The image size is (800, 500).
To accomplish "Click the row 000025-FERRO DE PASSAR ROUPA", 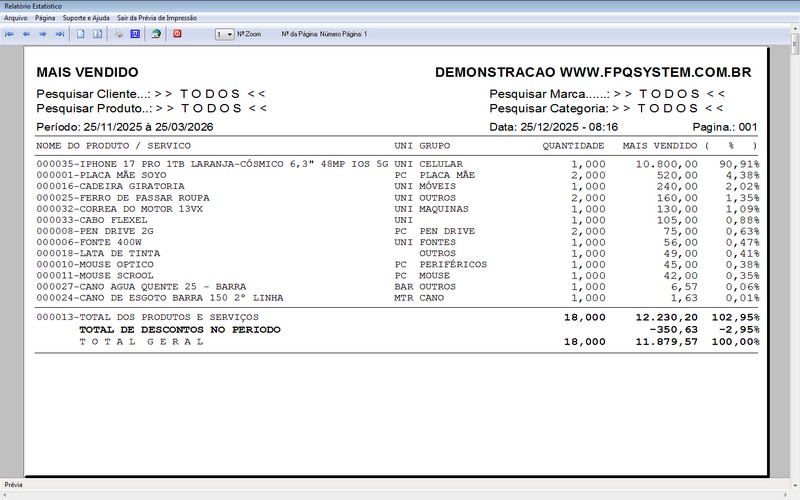I will point(397,197).
